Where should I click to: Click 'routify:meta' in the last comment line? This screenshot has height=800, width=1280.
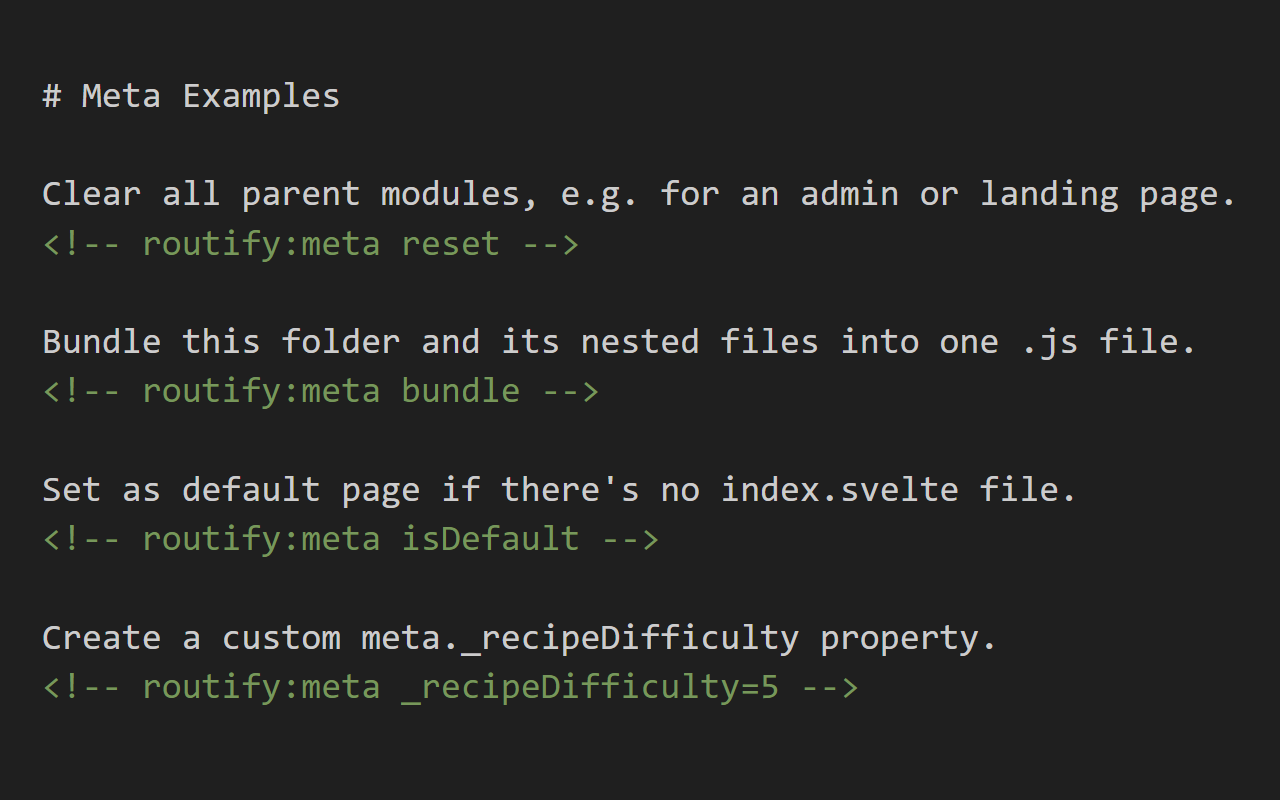click(x=261, y=687)
